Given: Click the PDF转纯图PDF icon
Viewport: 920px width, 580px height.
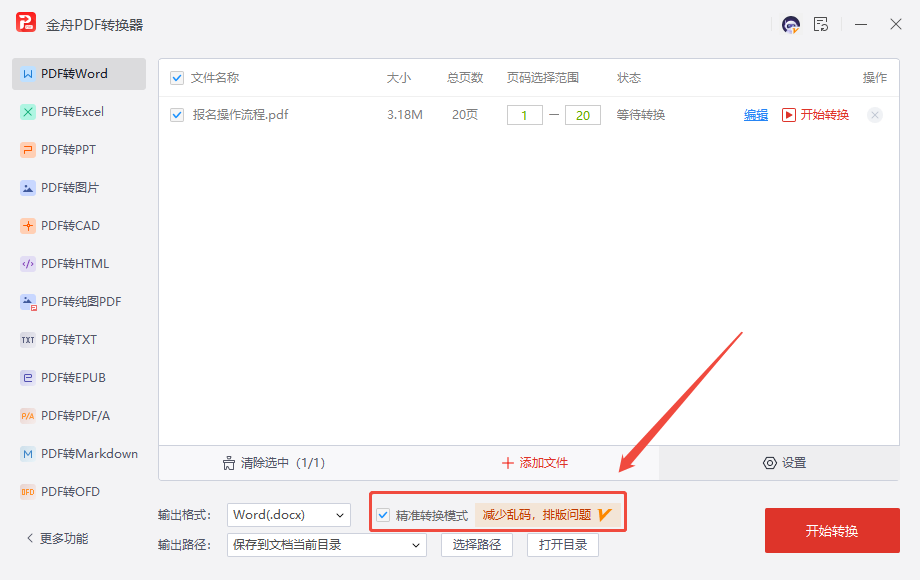Looking at the screenshot, I should [28, 302].
